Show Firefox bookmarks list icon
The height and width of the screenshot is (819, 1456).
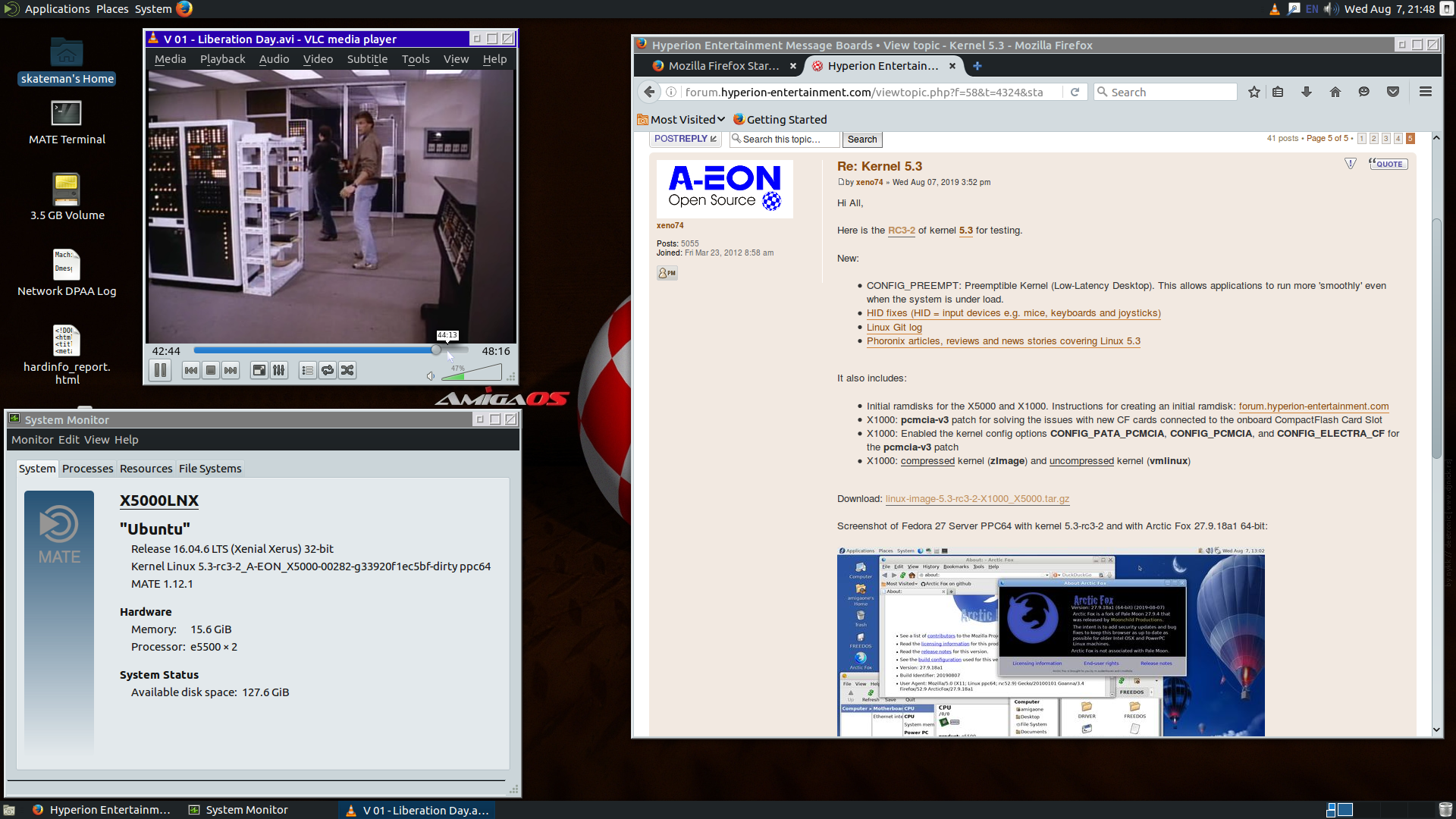1278,92
